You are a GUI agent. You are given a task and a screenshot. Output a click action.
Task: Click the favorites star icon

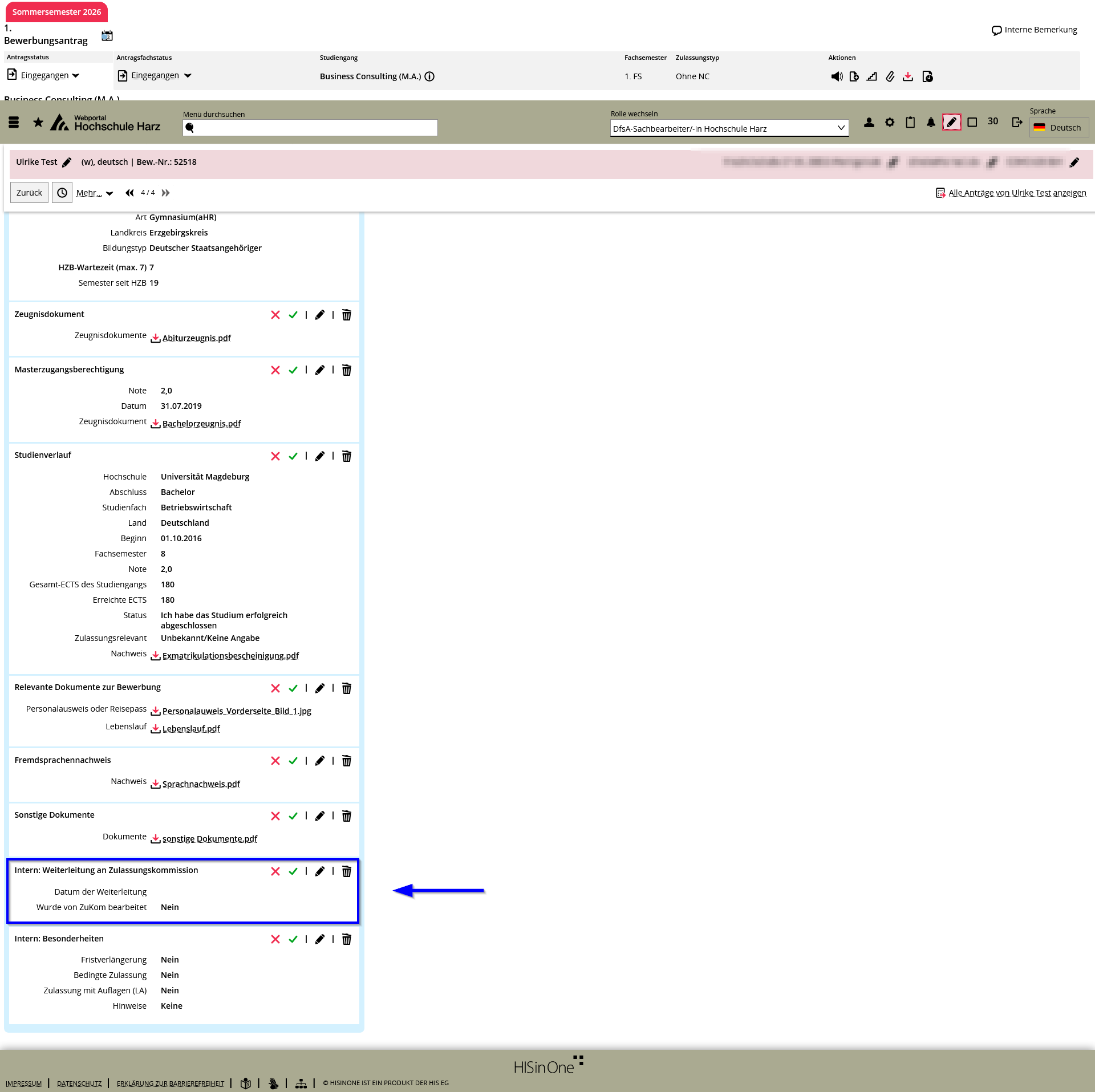pyautogui.click(x=38, y=122)
